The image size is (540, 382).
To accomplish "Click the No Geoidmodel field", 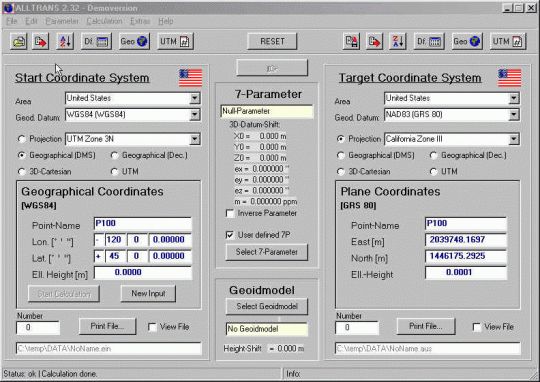I will click(x=267, y=329).
